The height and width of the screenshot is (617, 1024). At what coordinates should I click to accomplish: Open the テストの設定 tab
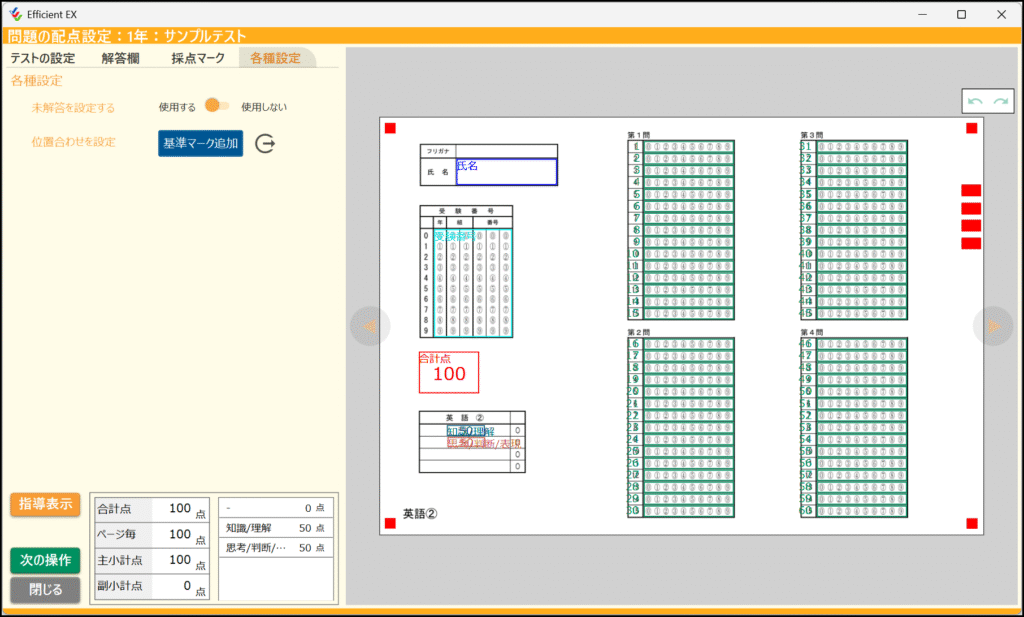(x=43, y=58)
